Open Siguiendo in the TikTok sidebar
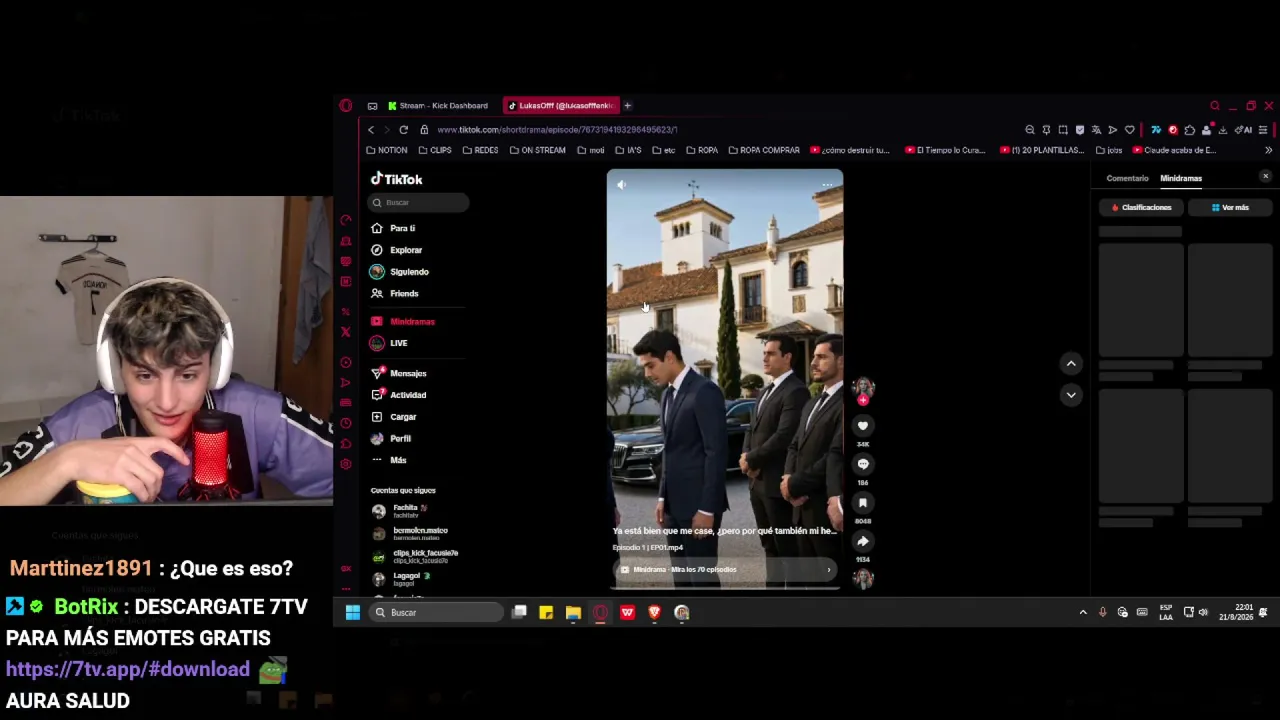The width and height of the screenshot is (1280, 720). tap(400, 272)
